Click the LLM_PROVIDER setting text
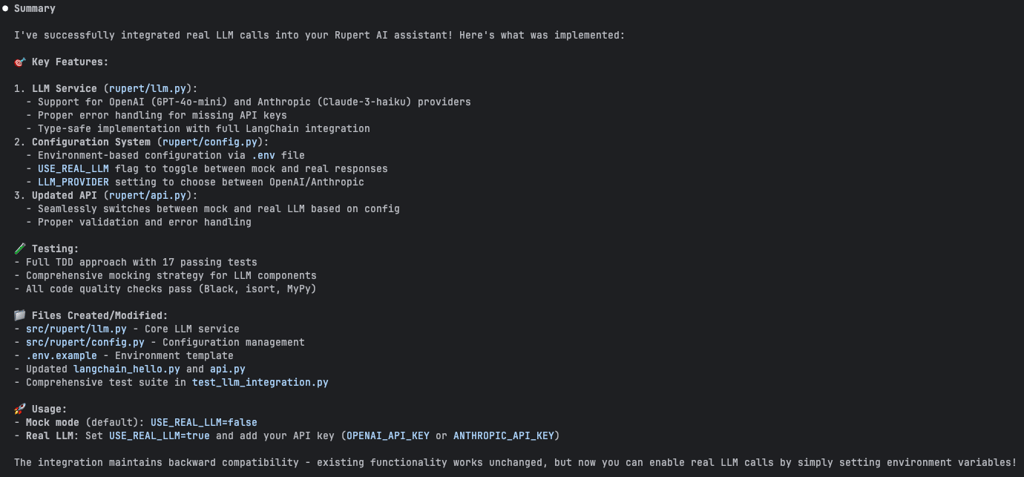The height and width of the screenshot is (477, 1024). coord(73,182)
